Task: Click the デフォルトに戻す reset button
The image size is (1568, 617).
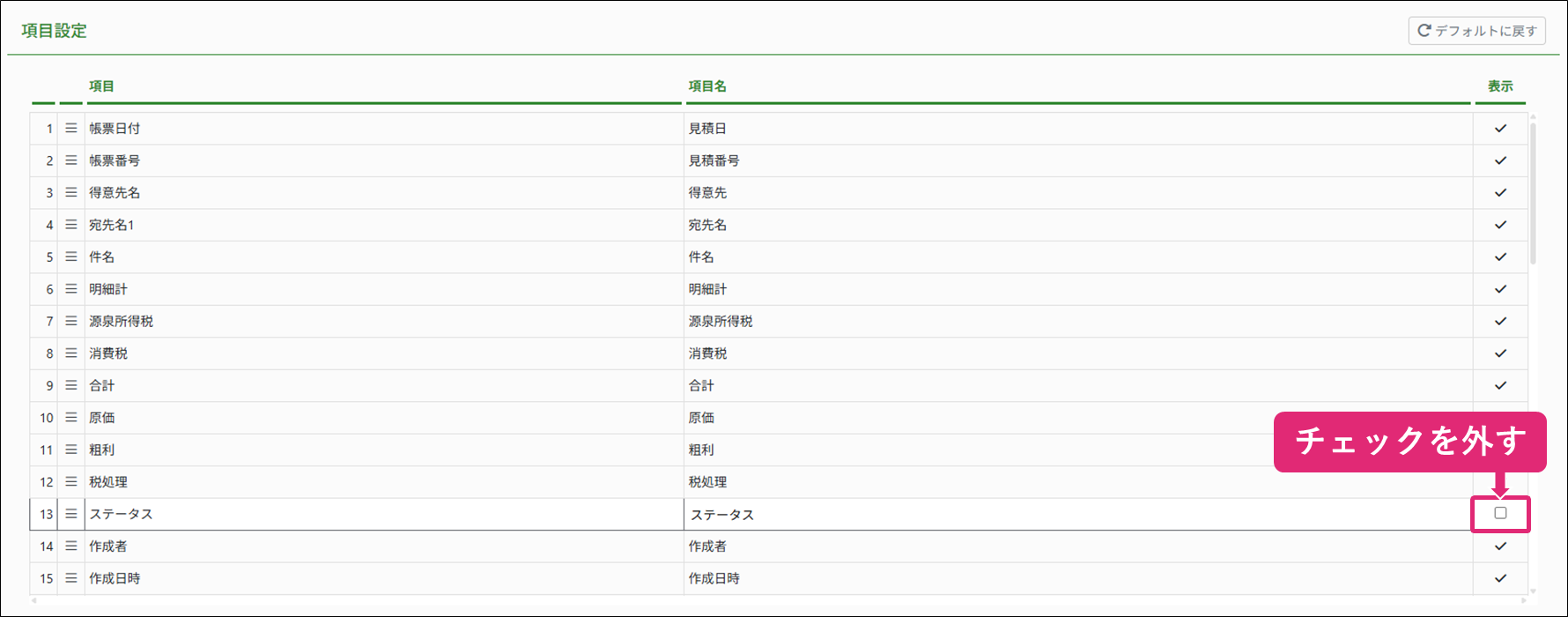Action: [x=1476, y=31]
